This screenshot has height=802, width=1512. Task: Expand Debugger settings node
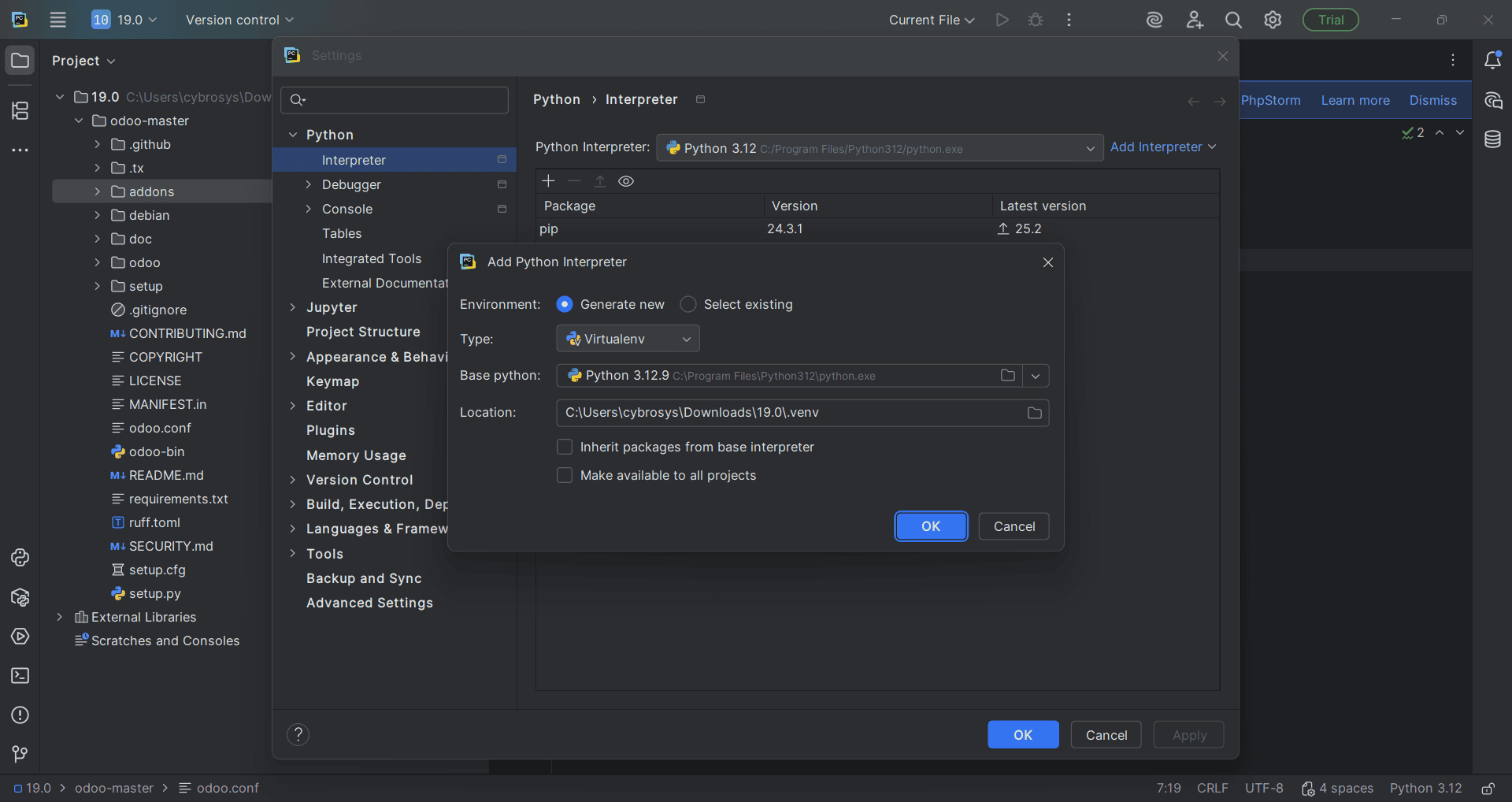pyautogui.click(x=309, y=184)
